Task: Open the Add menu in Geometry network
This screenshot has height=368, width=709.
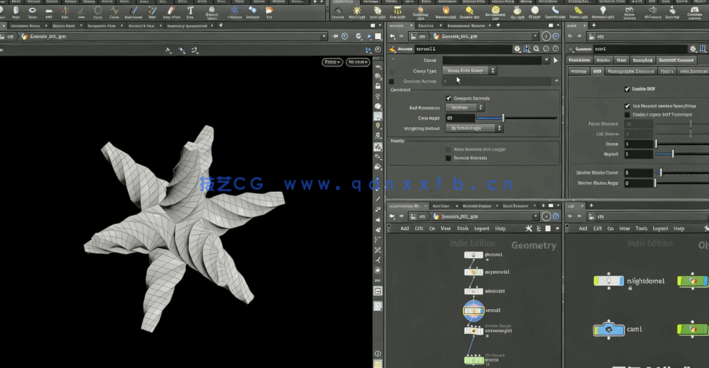Action: coord(405,229)
